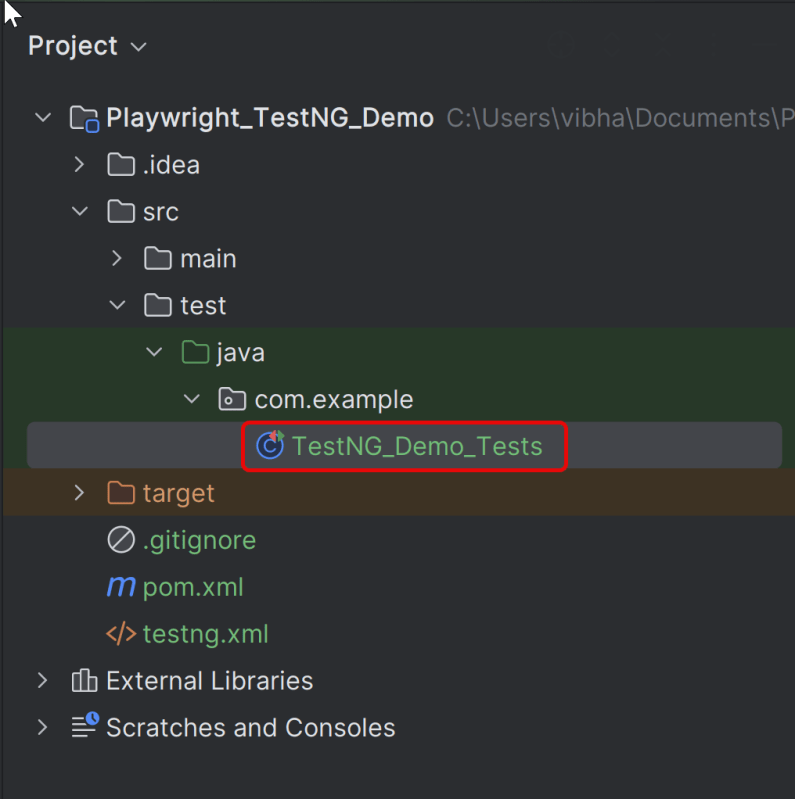795x799 pixels.
Task: Select the java test sources folder
Action: [240, 353]
